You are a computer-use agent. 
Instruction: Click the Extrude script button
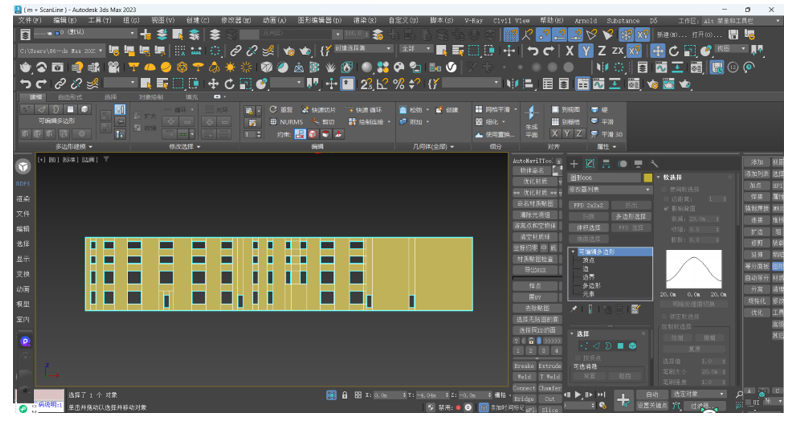click(x=550, y=366)
